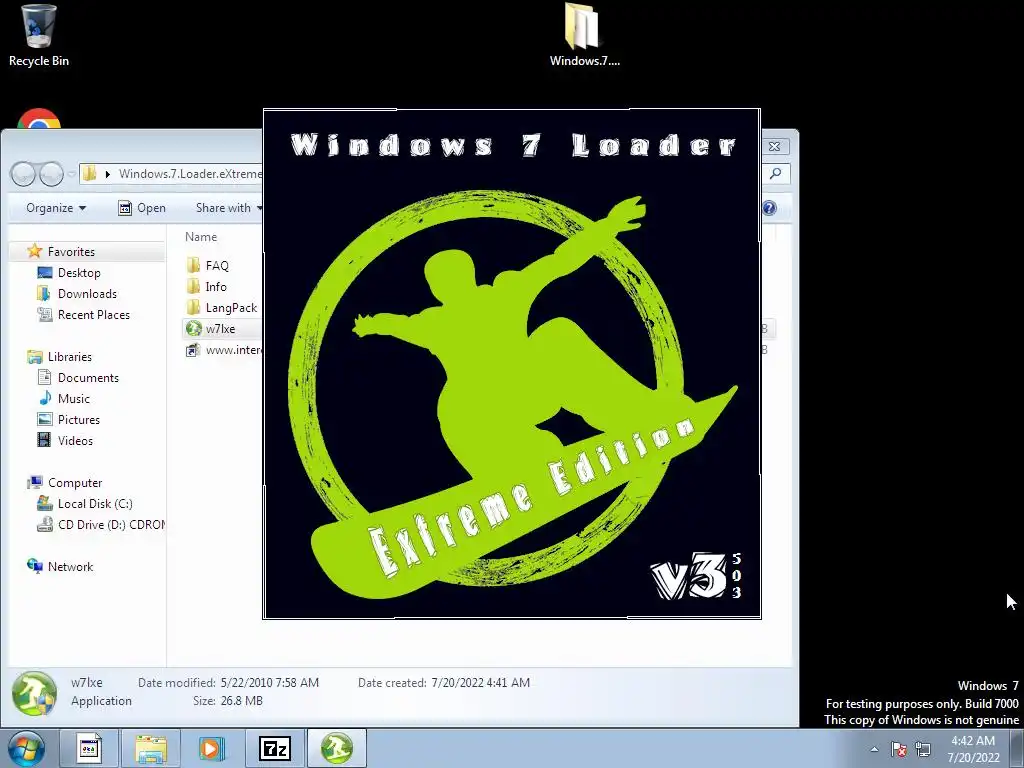This screenshot has width=1024, height=768.
Task: Click the Explorer forward button
Action: coord(51,174)
